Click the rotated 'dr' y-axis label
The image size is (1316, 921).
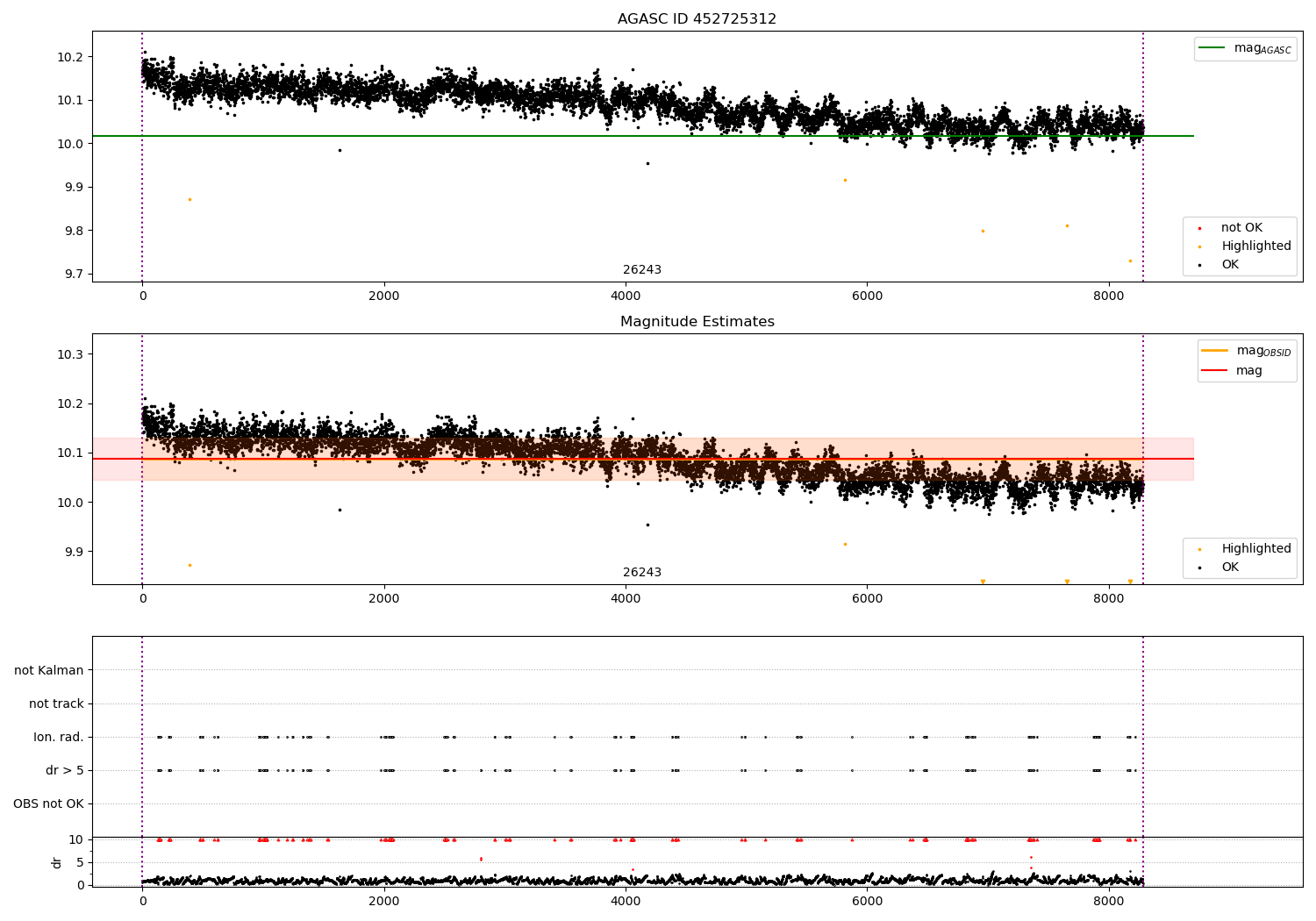[57, 863]
